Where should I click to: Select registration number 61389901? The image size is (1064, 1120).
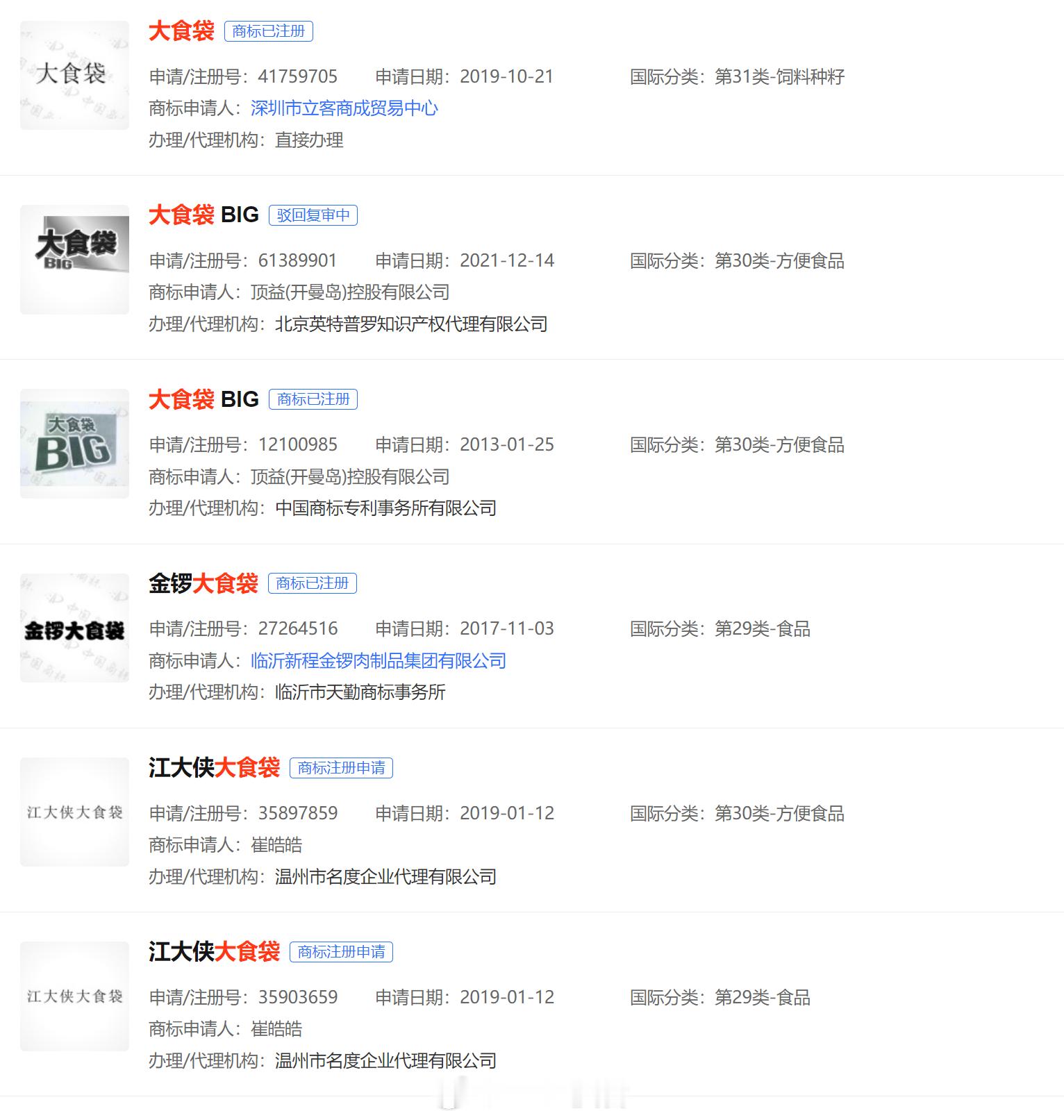298,260
